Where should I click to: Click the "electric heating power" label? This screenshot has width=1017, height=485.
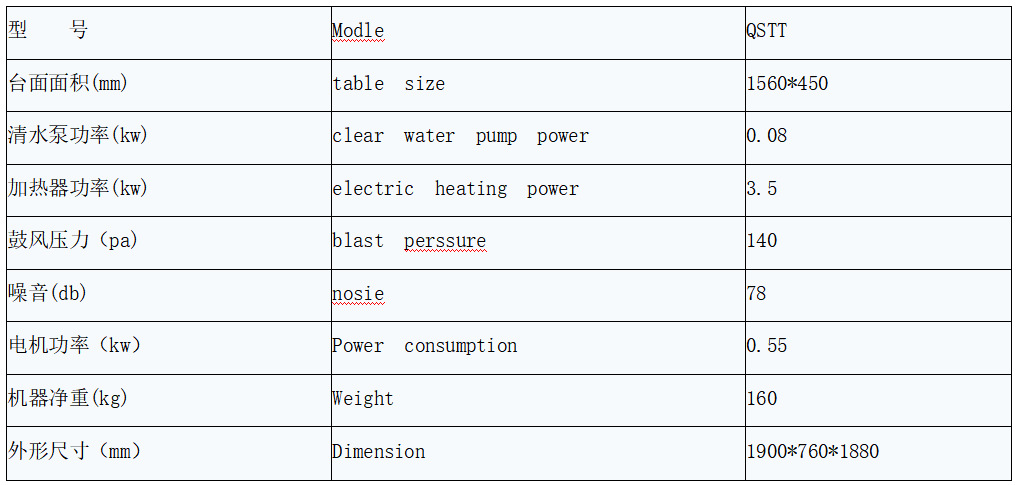[455, 189]
